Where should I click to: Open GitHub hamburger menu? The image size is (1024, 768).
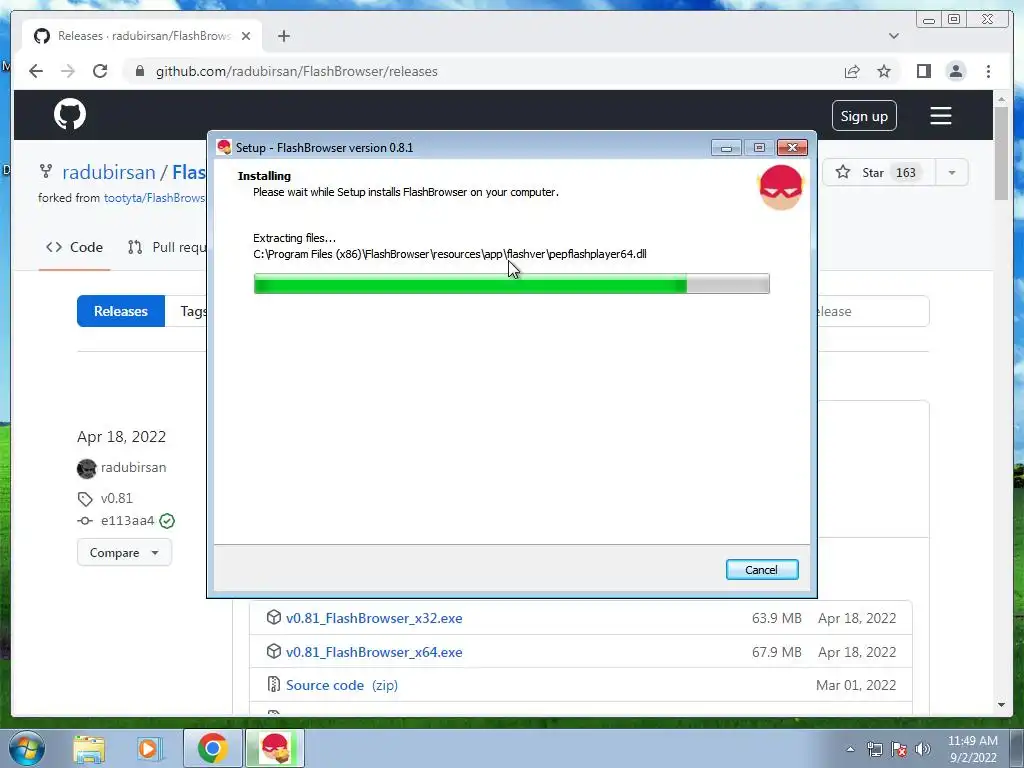coord(940,116)
